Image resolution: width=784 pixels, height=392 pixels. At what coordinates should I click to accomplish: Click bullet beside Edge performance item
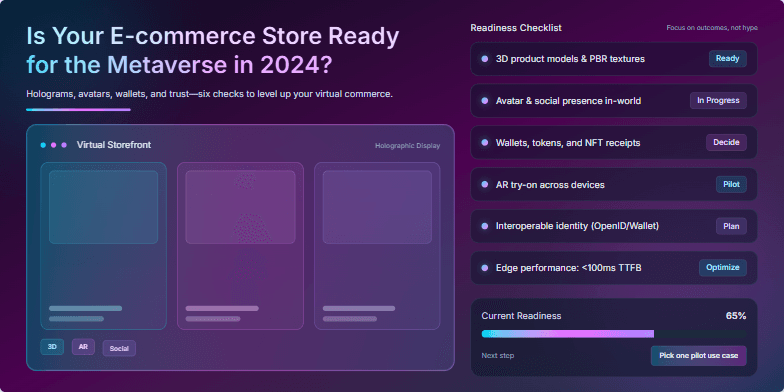[484, 268]
